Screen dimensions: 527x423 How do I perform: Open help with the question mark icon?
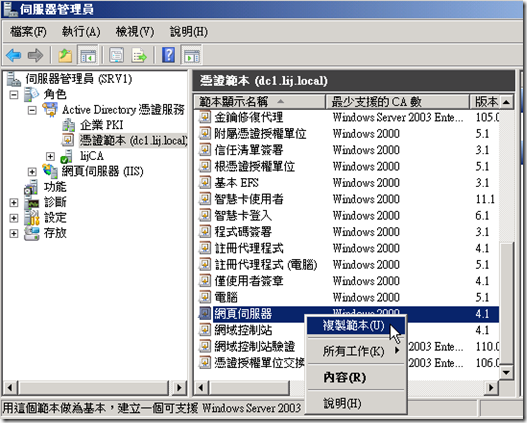168,55
